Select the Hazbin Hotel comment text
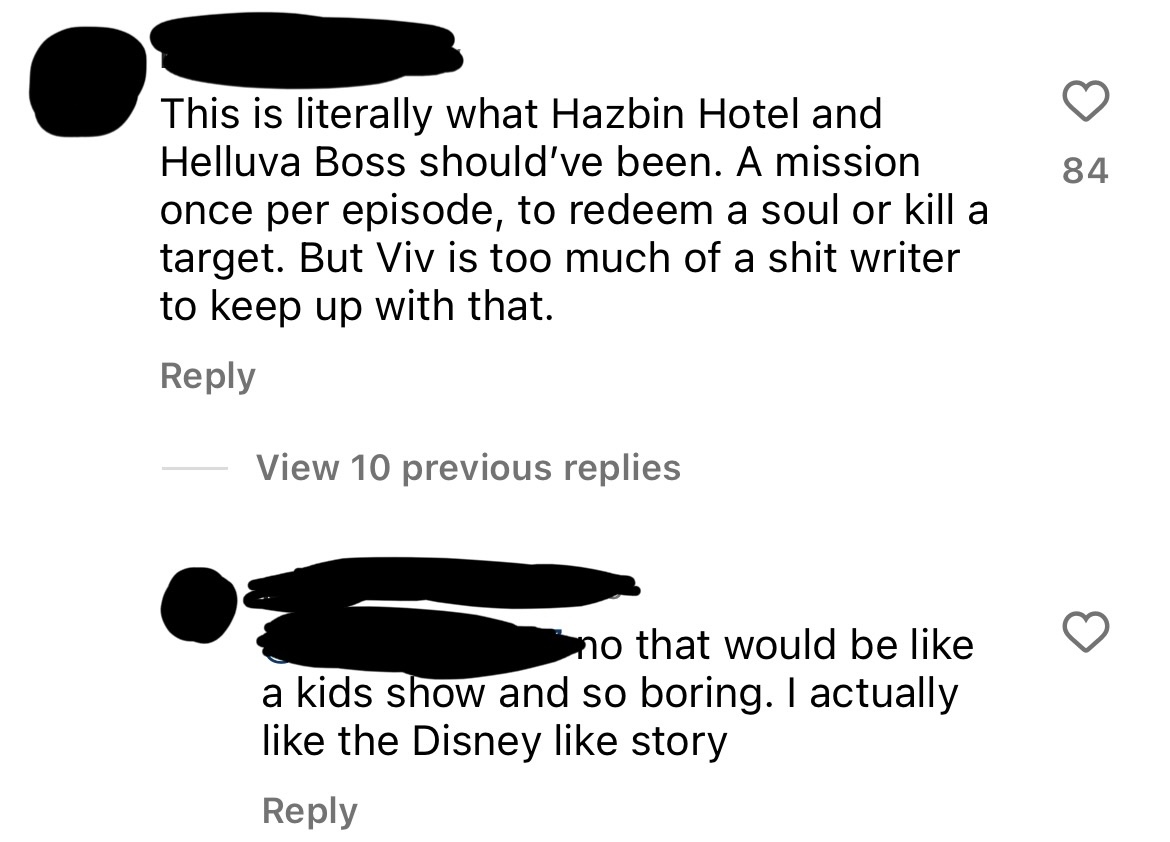 (x=574, y=210)
